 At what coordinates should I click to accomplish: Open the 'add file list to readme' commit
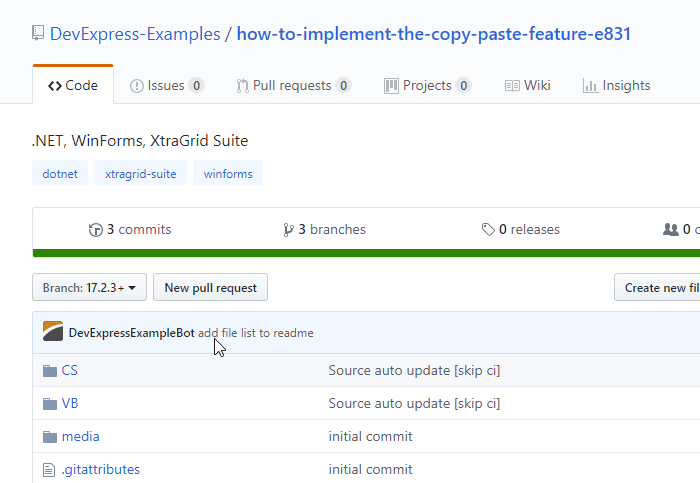[255, 333]
